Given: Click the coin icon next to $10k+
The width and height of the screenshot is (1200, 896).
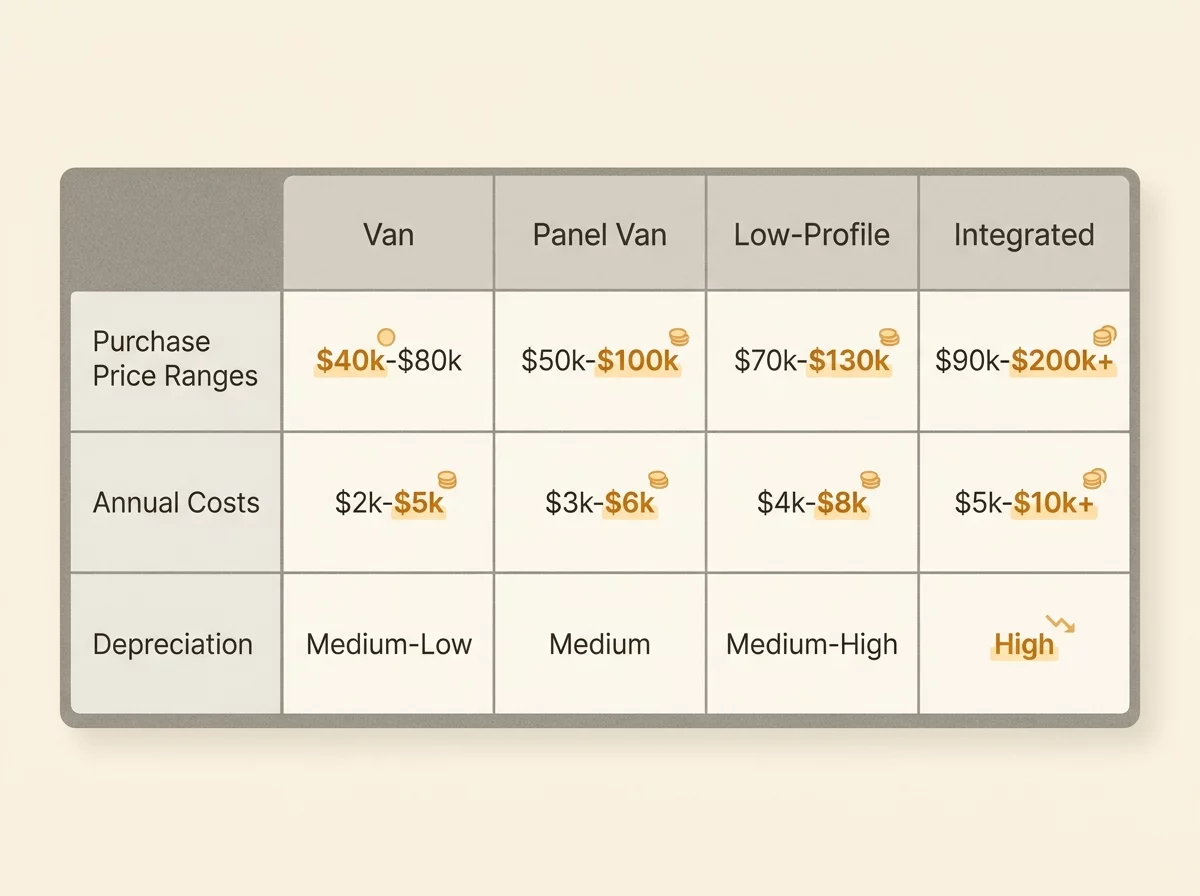Looking at the screenshot, I should click(1095, 479).
